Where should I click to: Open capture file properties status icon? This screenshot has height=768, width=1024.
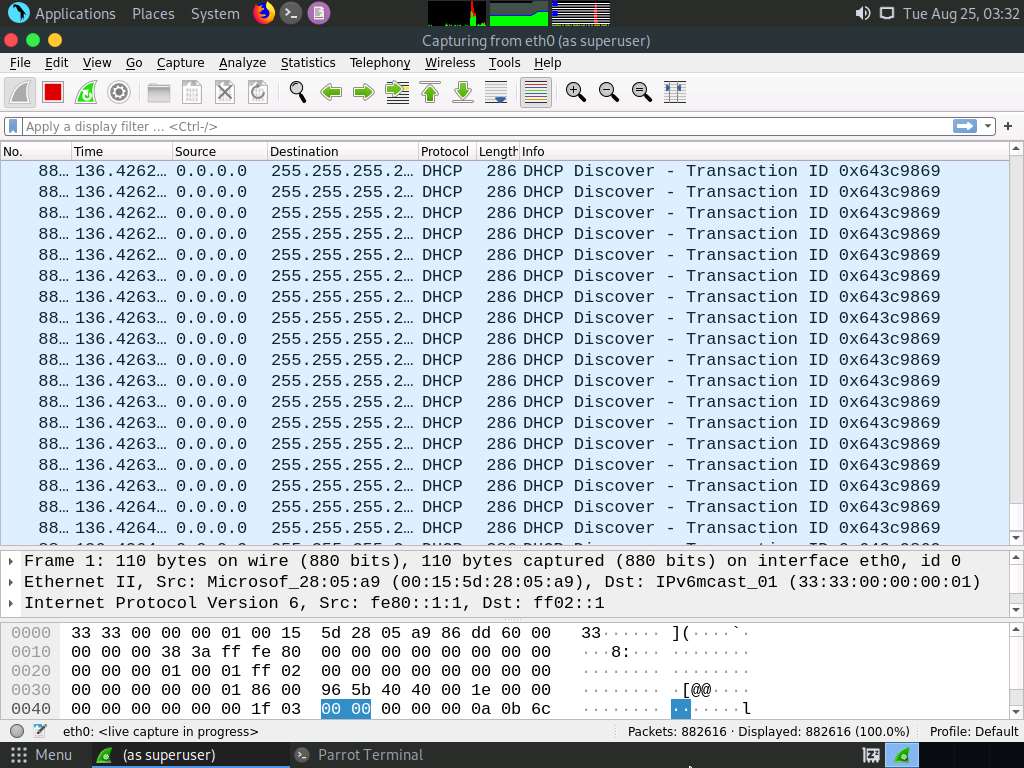tap(40, 731)
